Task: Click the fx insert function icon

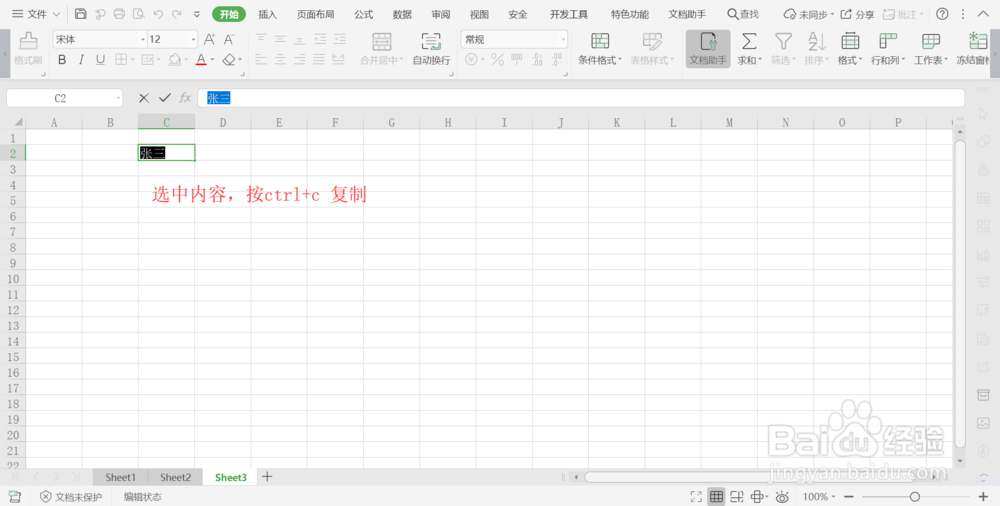Action: [185, 98]
